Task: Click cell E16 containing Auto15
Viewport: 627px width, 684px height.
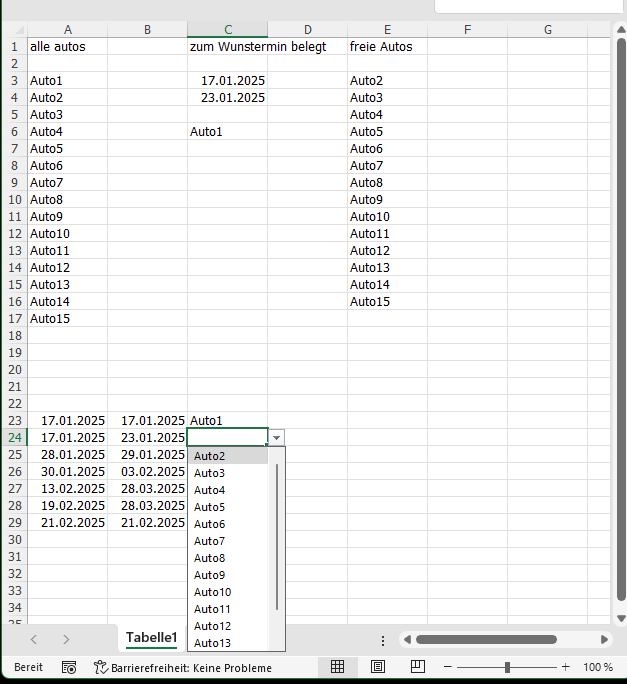Action: point(387,302)
